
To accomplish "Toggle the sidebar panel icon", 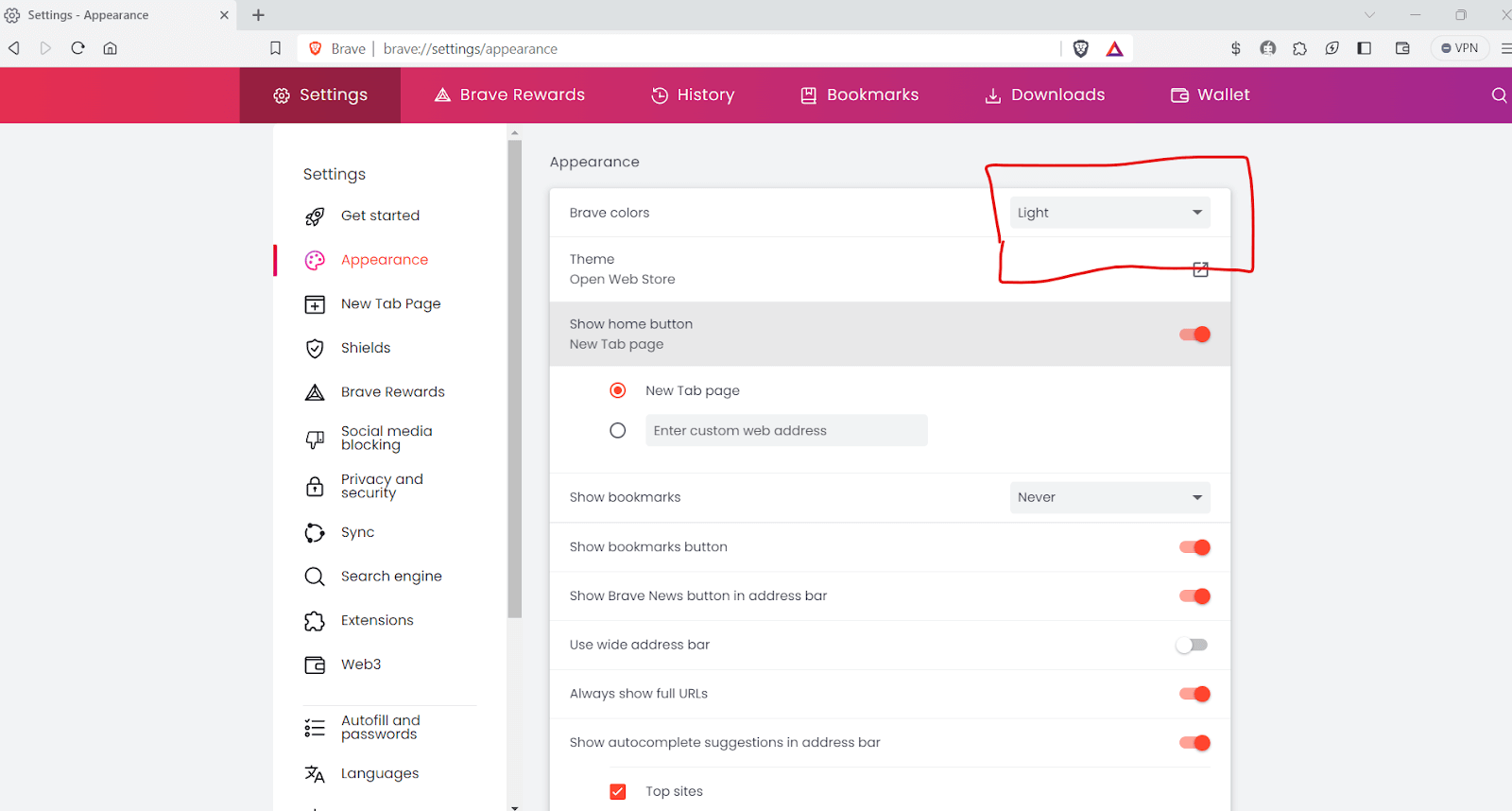I will pos(1365,48).
